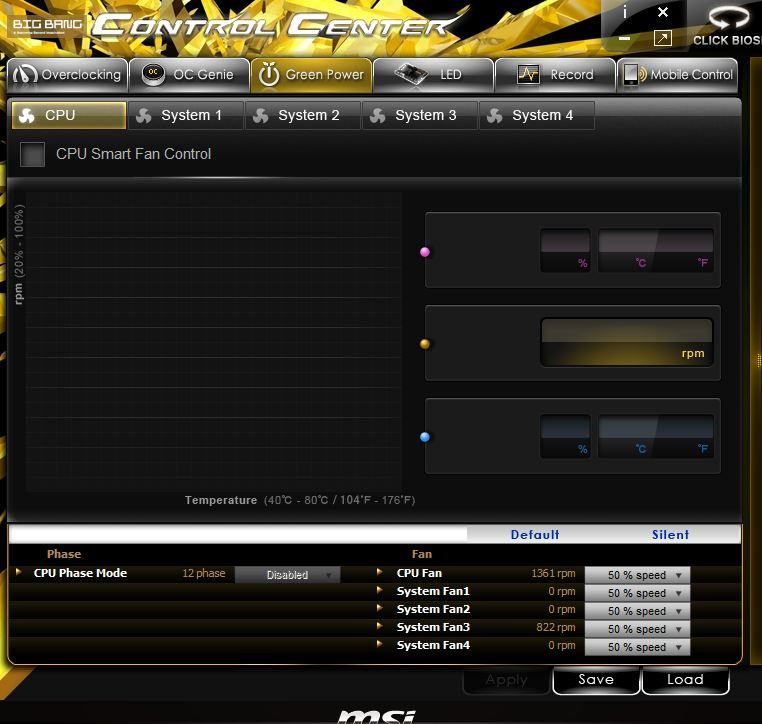This screenshot has width=762, height=724.
Task: Close the Control Center window
Action: [663, 13]
